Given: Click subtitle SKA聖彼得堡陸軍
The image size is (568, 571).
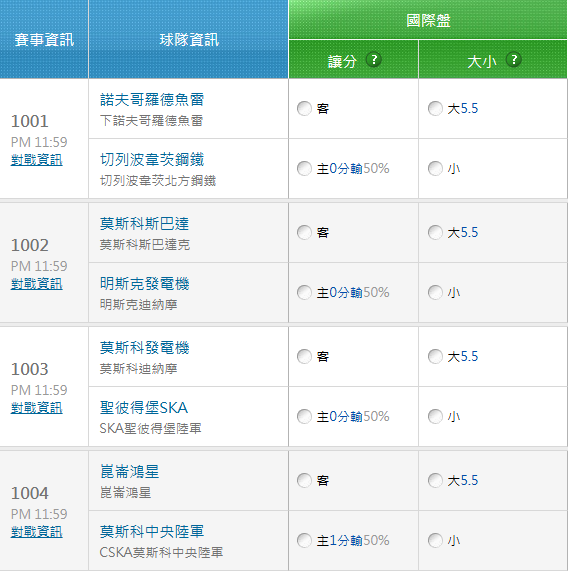Looking at the screenshot, I should pos(150,428).
